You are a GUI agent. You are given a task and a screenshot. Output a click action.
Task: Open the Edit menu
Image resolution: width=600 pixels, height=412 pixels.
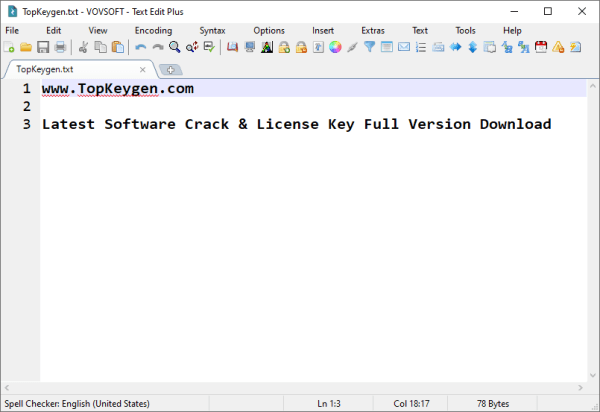pos(54,31)
